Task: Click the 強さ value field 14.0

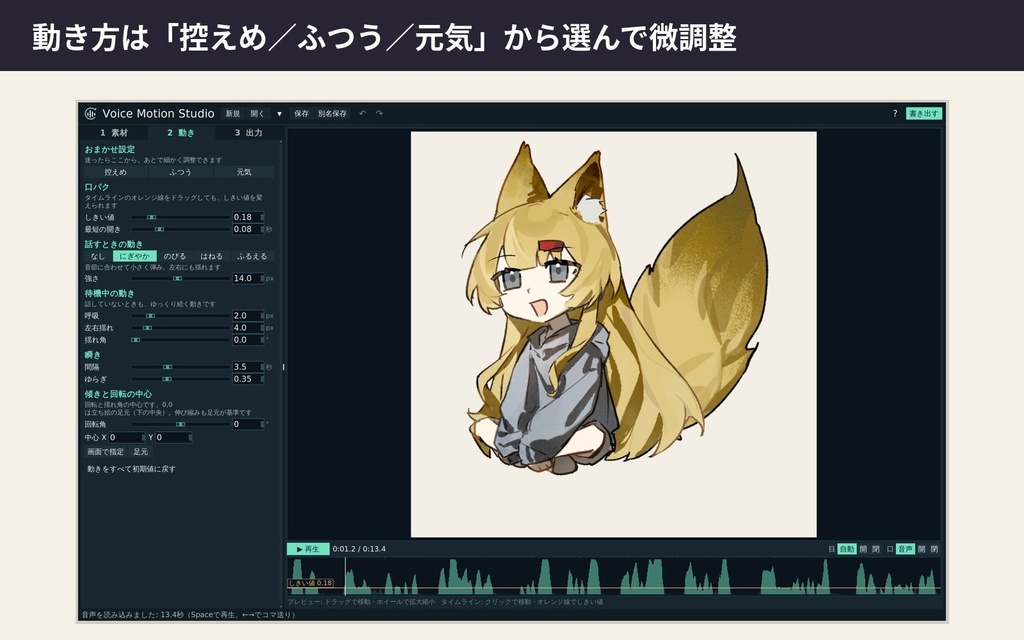Action: (x=248, y=278)
